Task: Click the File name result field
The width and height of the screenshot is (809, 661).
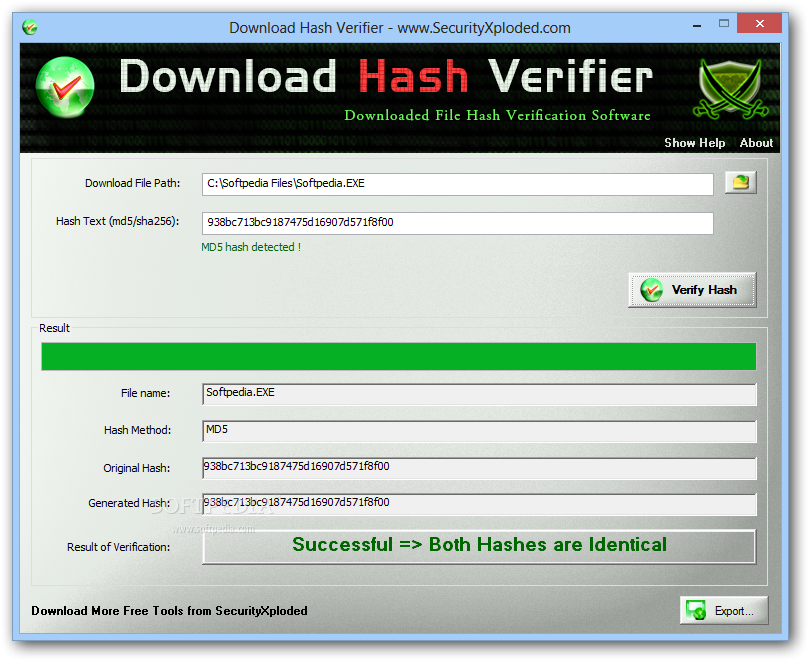Action: 479,394
